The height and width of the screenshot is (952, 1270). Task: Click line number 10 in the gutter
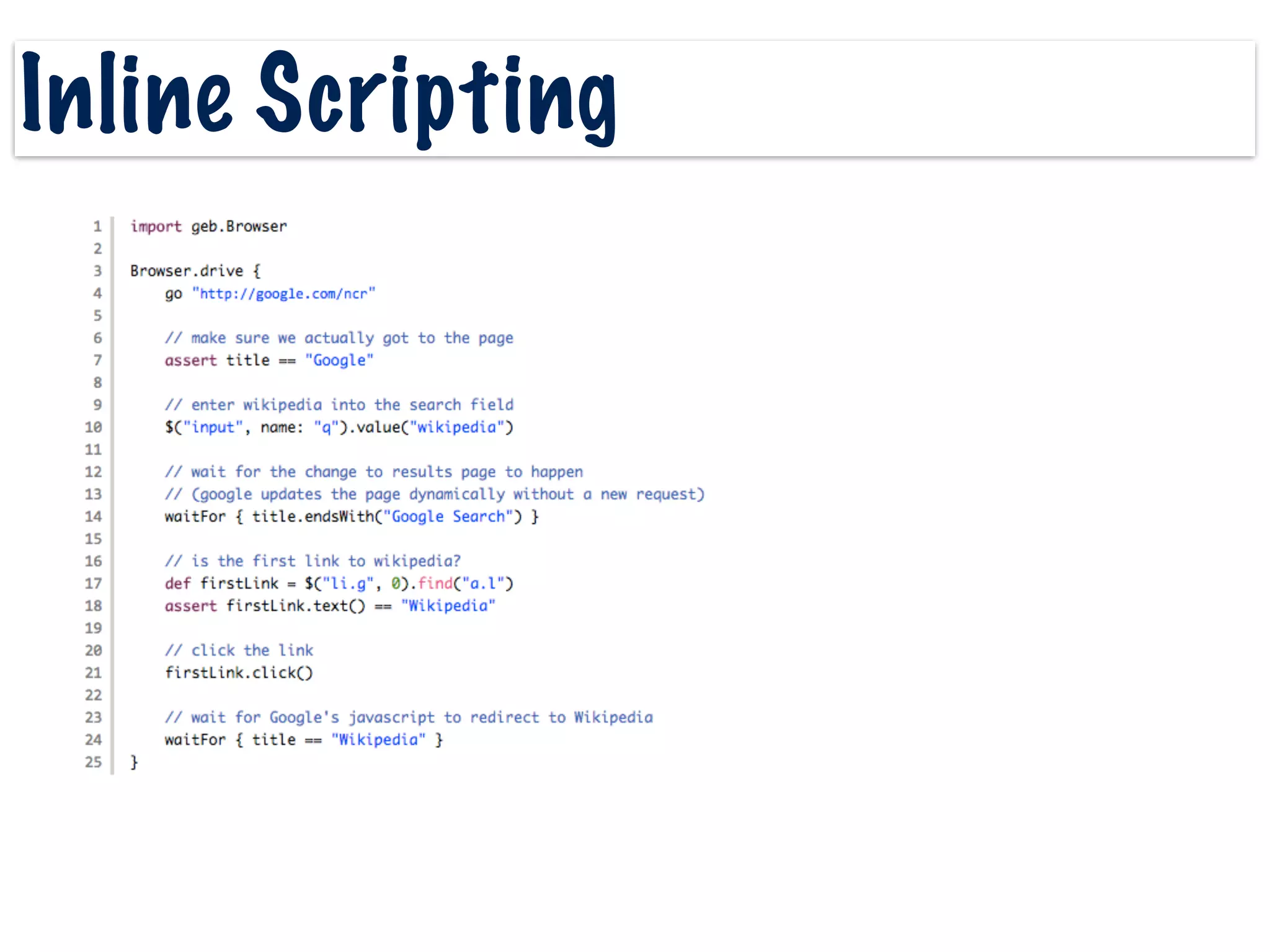coord(93,428)
